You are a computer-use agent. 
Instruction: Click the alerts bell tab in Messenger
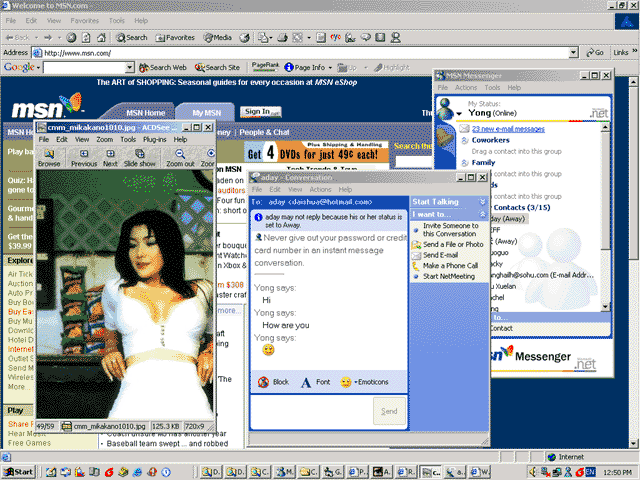(x=444, y=137)
